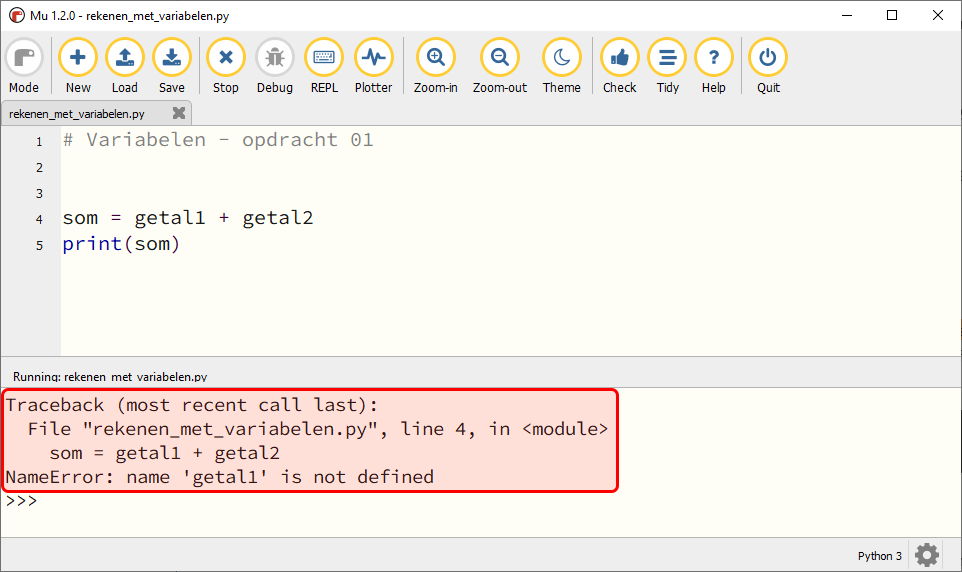Create a New file

78,66
